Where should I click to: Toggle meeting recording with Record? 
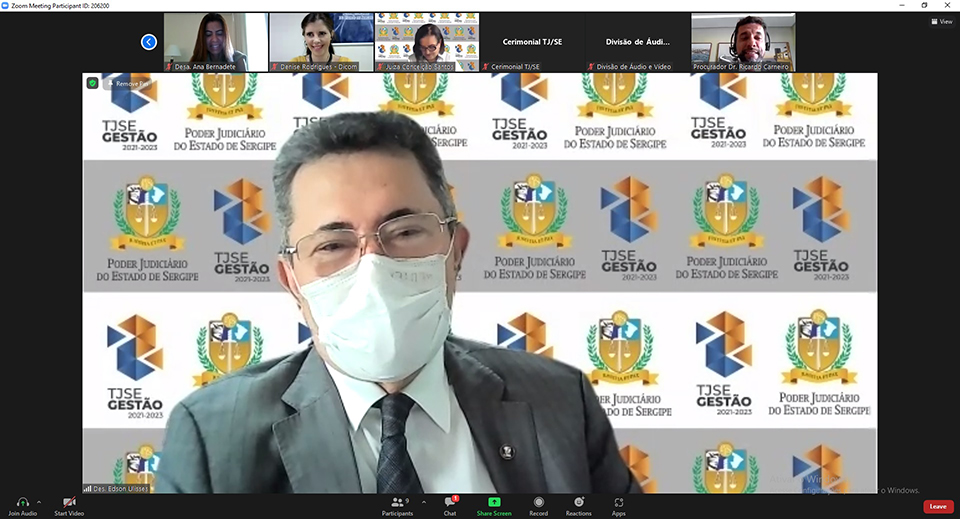click(x=538, y=505)
